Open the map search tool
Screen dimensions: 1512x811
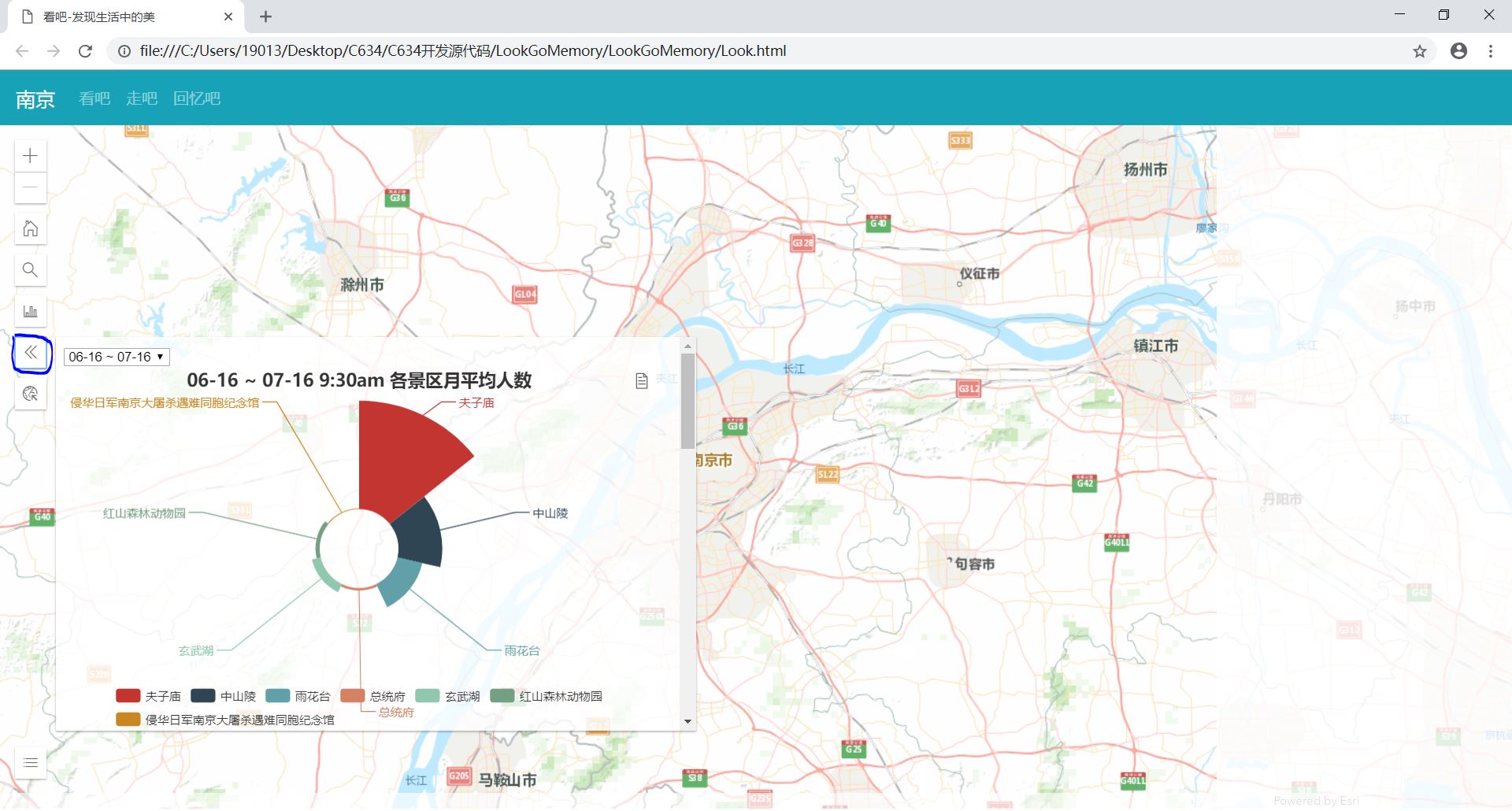tap(31, 270)
